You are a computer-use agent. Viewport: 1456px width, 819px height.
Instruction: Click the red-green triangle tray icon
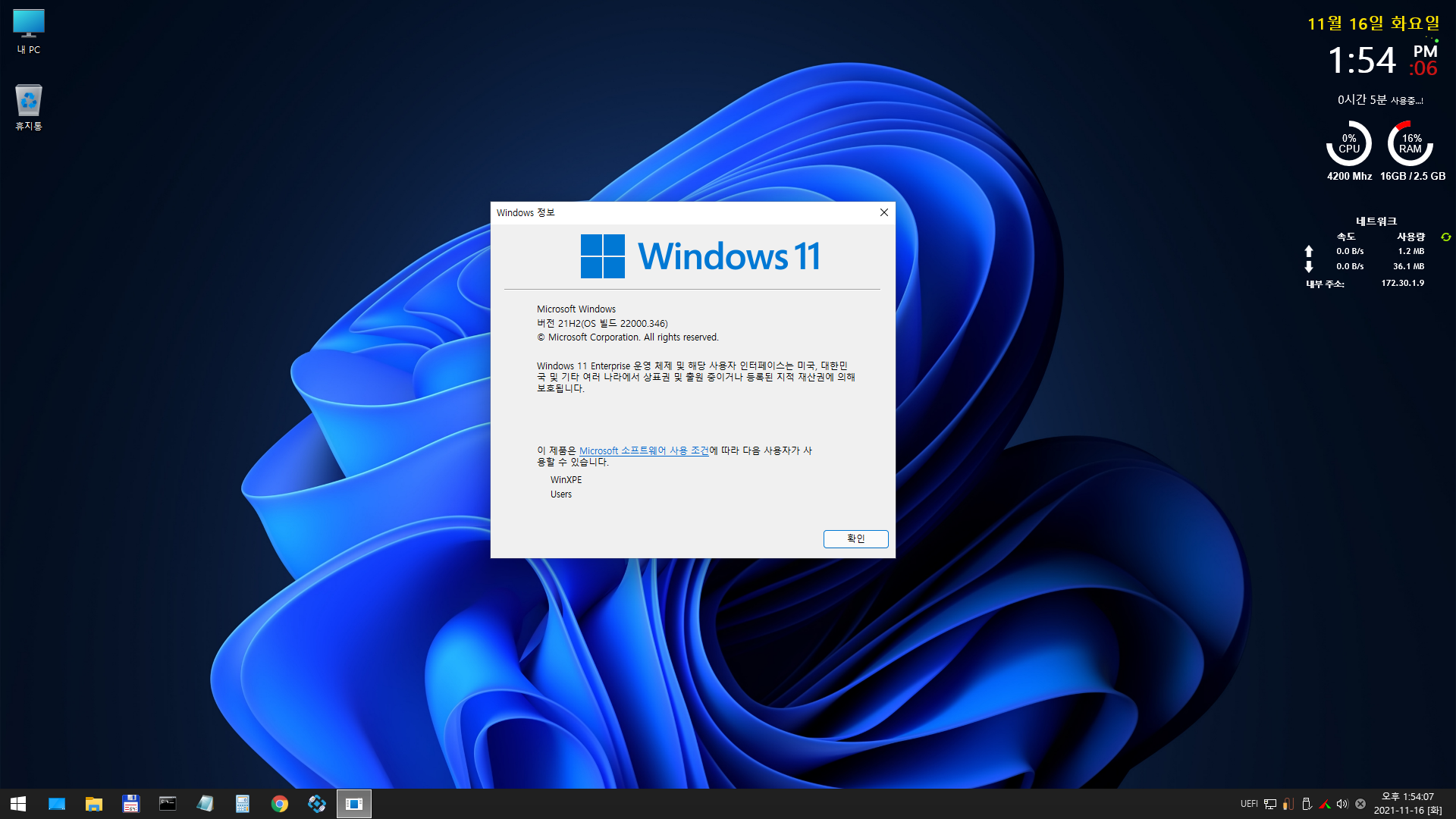(x=1325, y=804)
